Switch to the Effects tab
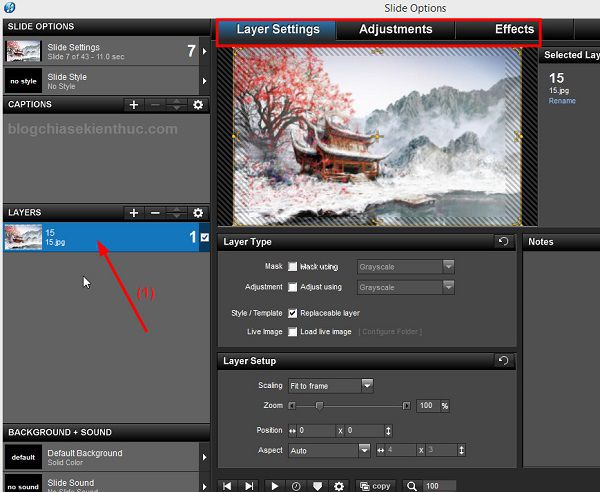This screenshot has width=600, height=492. [x=514, y=29]
